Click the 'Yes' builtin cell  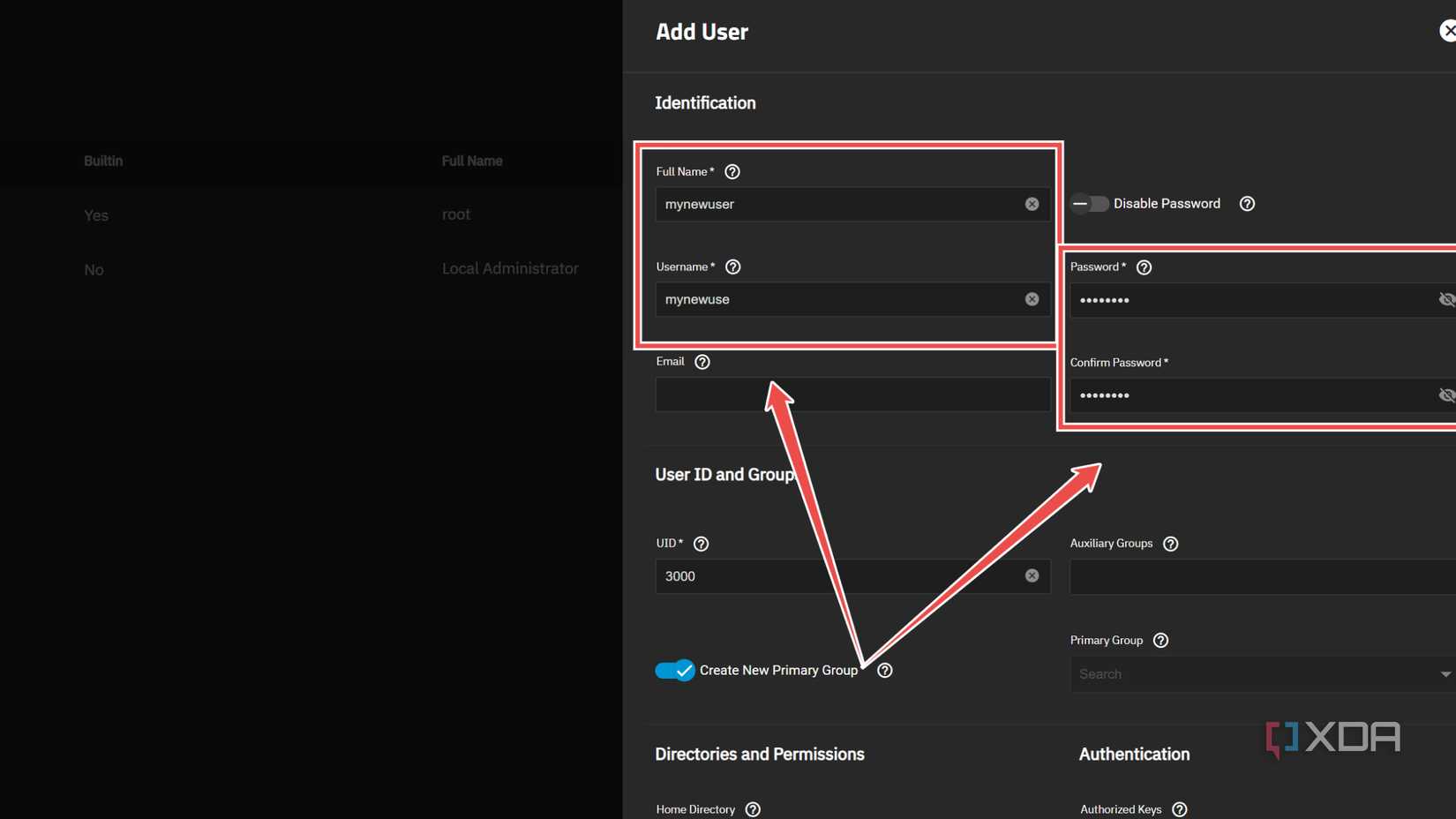[96, 215]
